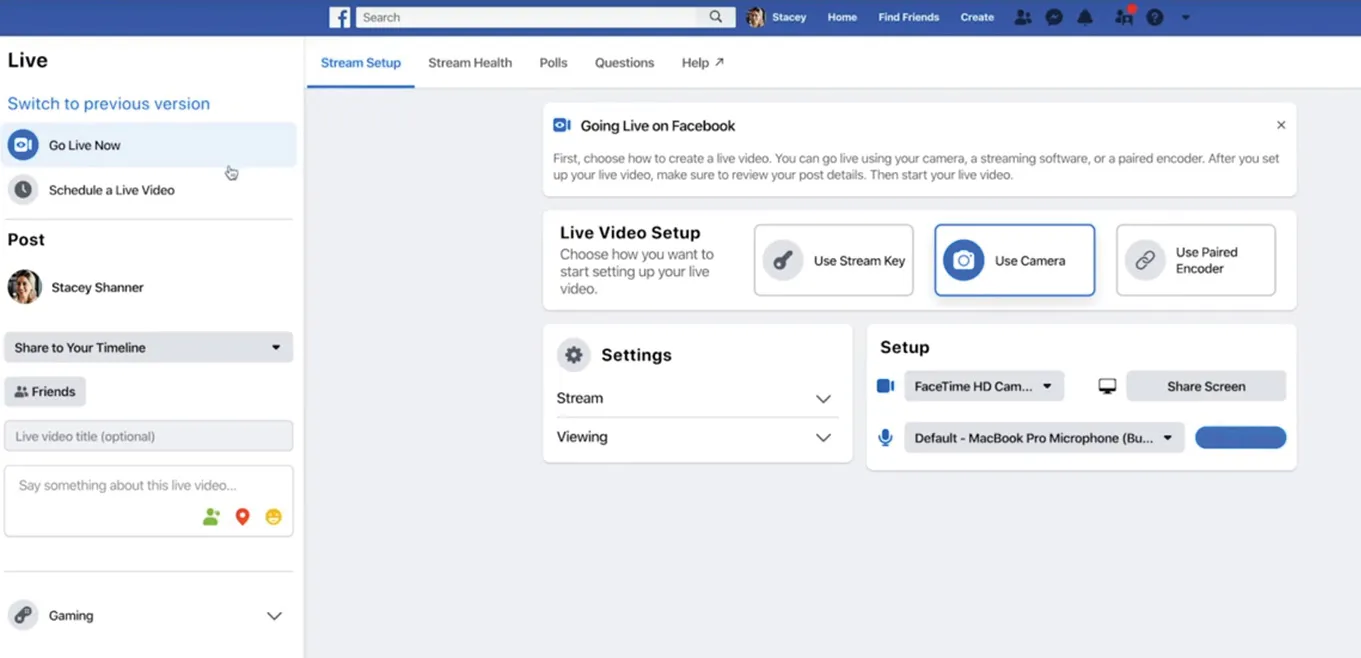Add a location with the pin icon
The height and width of the screenshot is (658, 1361).
pos(242,516)
